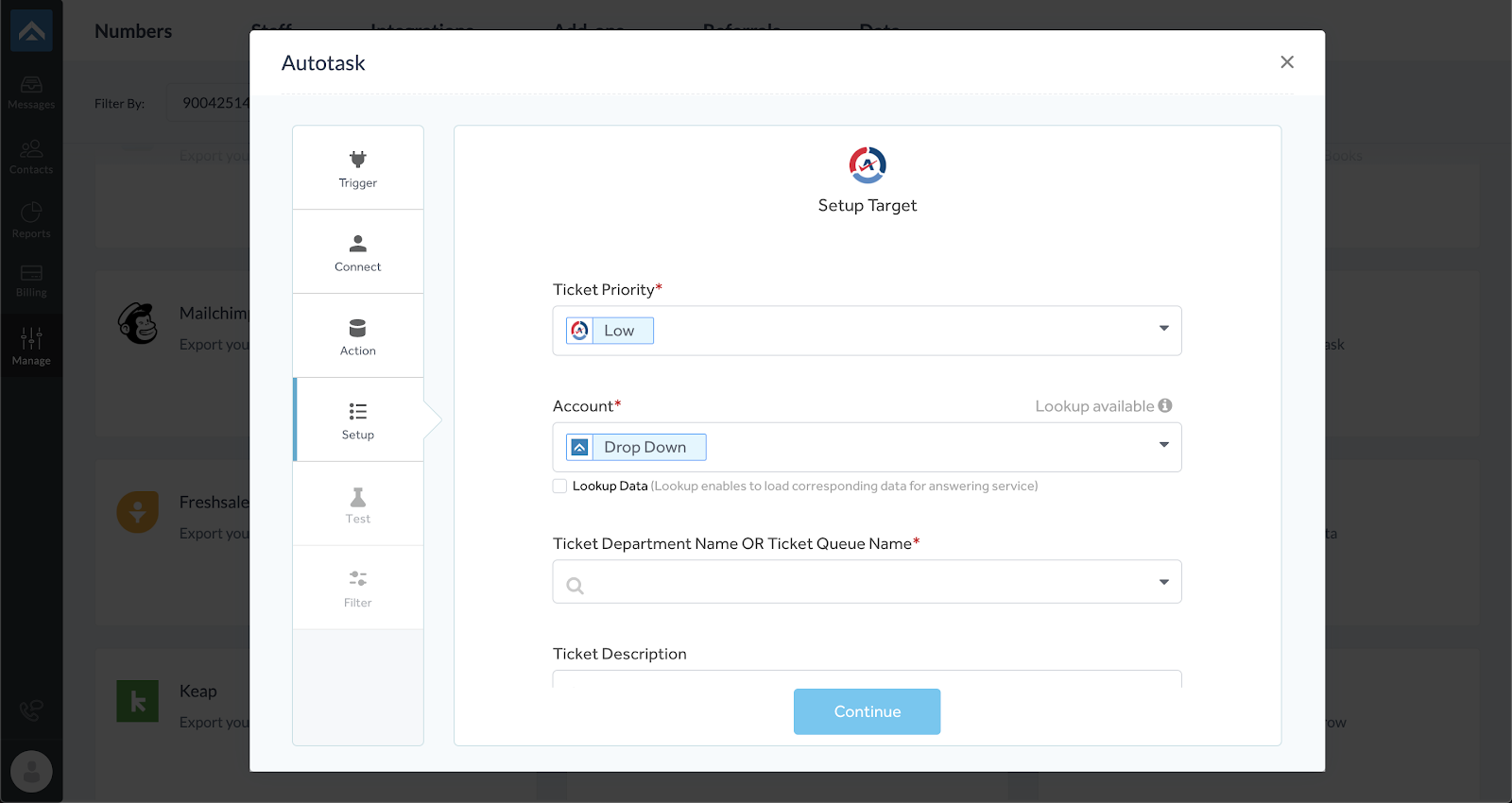Click the Low priority tag
Screen dimensions: 1512x803
(x=610, y=331)
